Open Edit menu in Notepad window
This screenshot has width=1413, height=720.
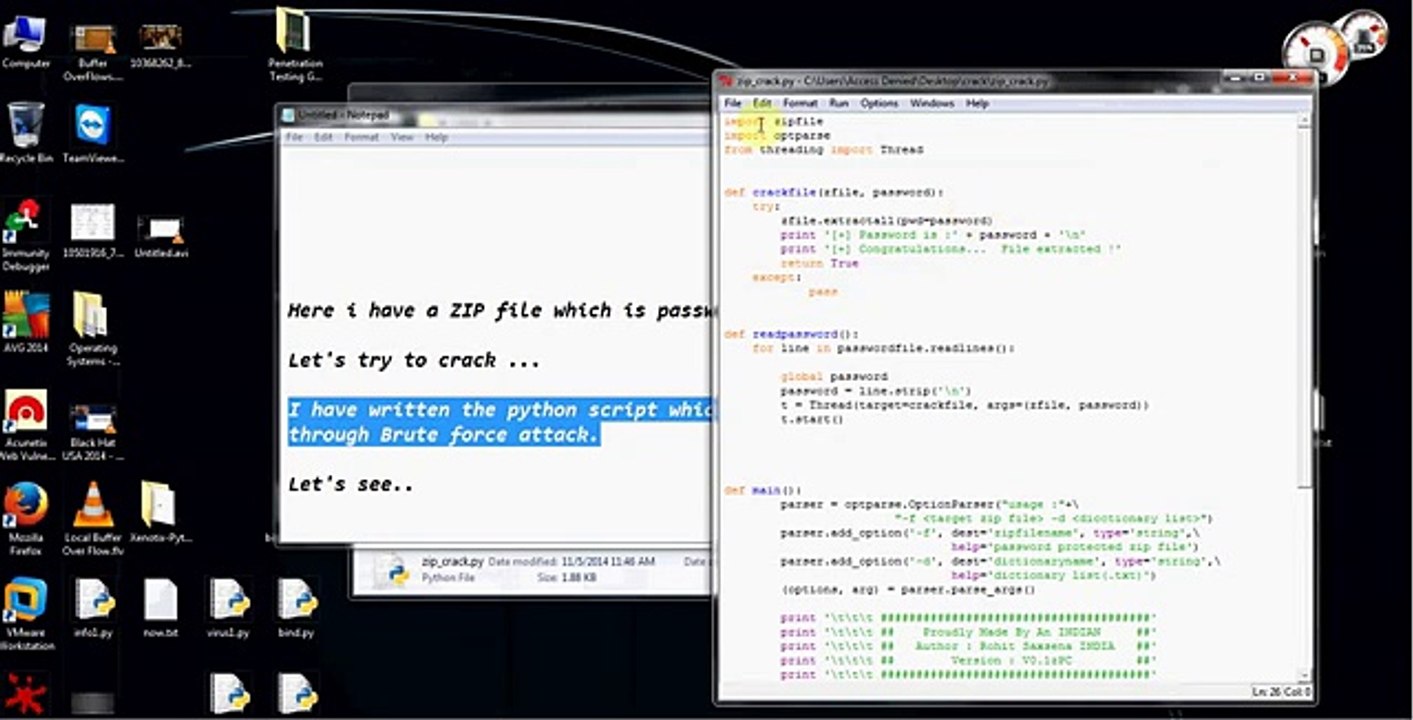pyautogui.click(x=323, y=137)
